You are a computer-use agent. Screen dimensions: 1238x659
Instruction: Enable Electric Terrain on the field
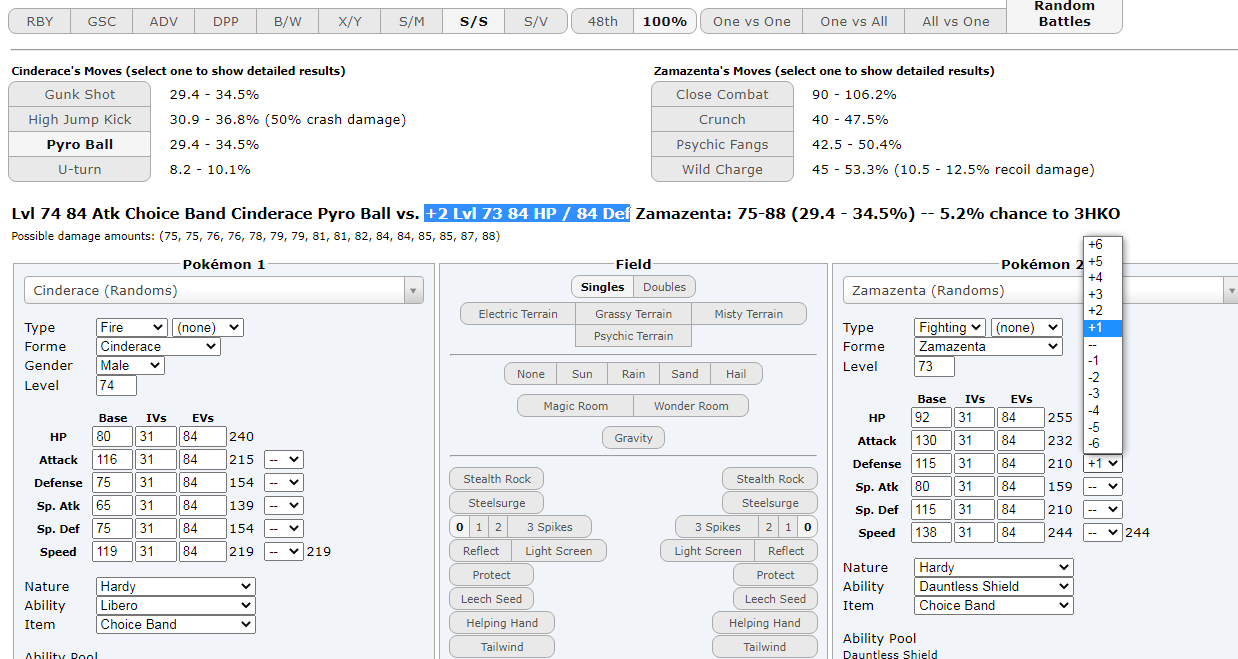click(x=518, y=314)
